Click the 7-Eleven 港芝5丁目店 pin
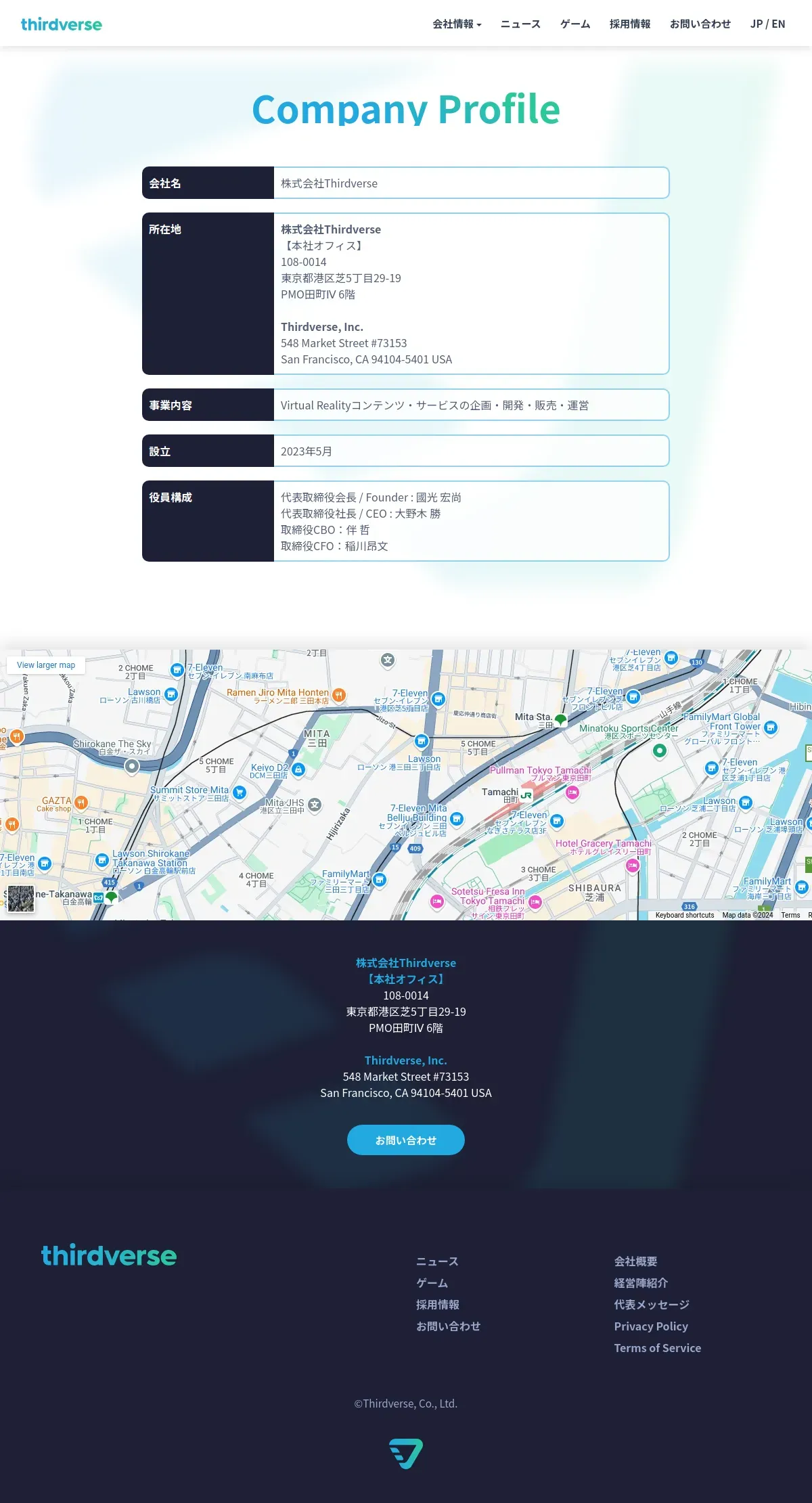Viewport: 812px width, 1503px height. (438, 699)
